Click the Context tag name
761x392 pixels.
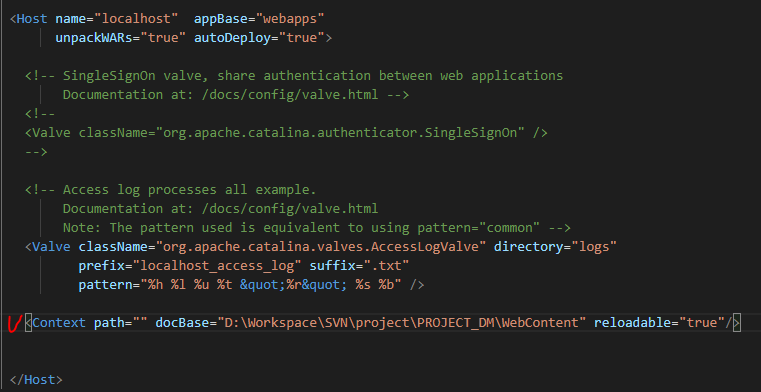tap(59, 323)
